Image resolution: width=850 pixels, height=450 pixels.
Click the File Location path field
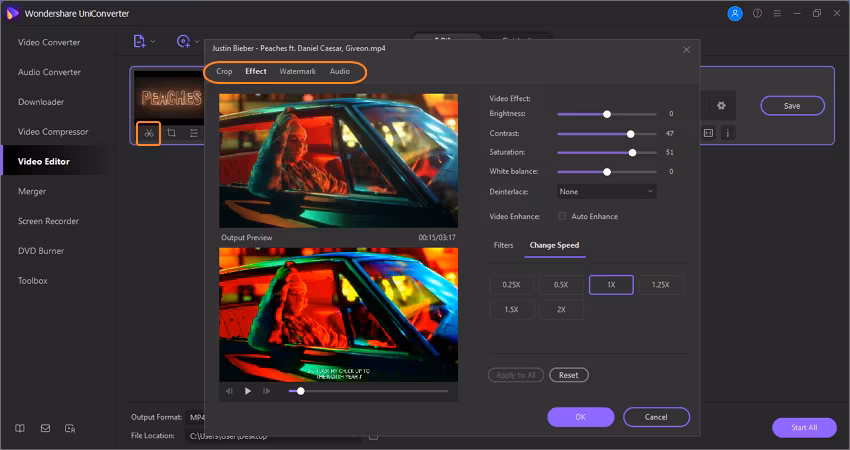point(274,435)
